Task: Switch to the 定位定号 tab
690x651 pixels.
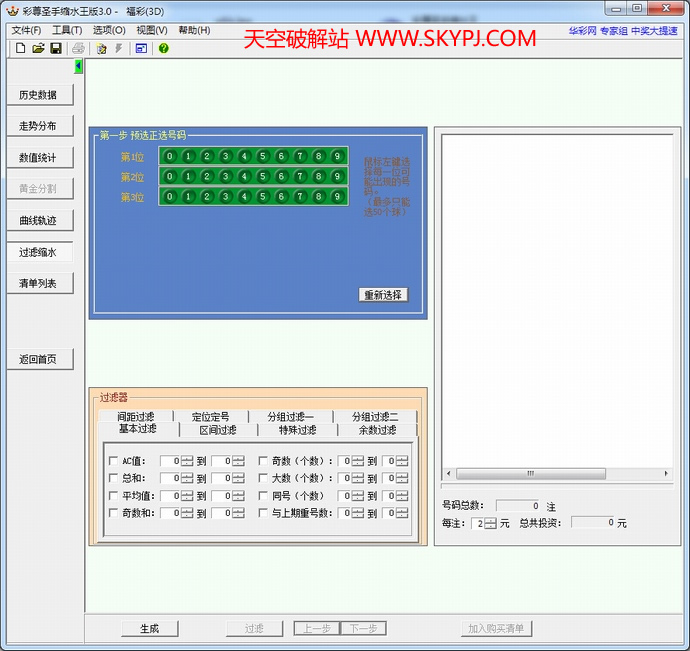Action: tap(210, 417)
